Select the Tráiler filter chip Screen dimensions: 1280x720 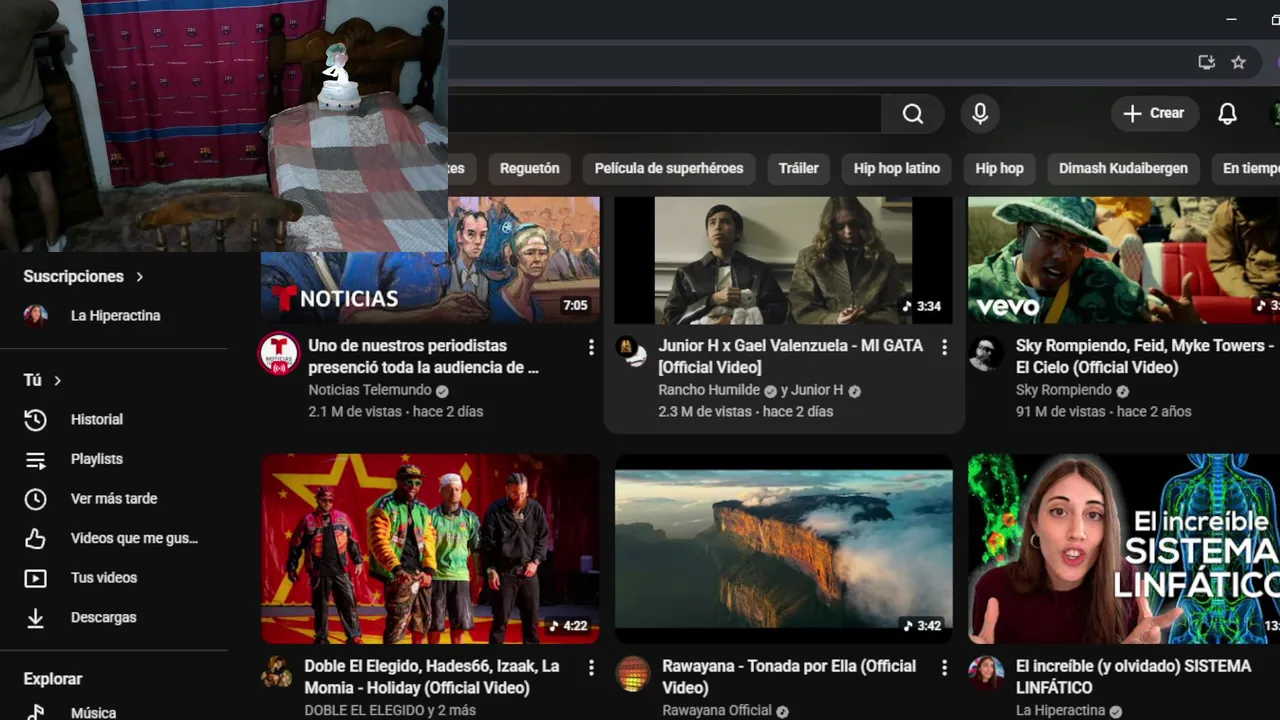point(798,168)
